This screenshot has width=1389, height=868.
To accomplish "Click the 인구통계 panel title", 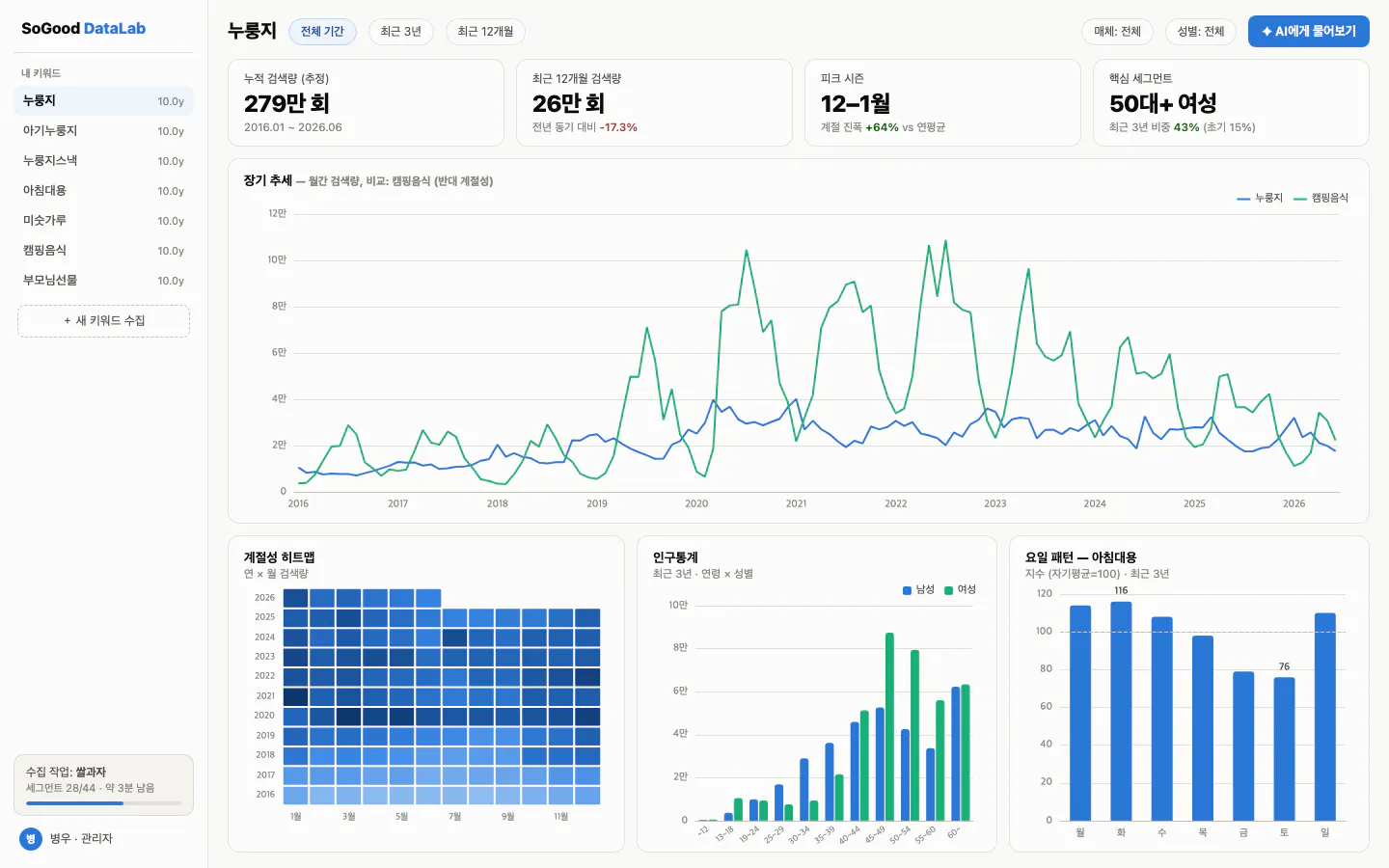I will coord(675,557).
